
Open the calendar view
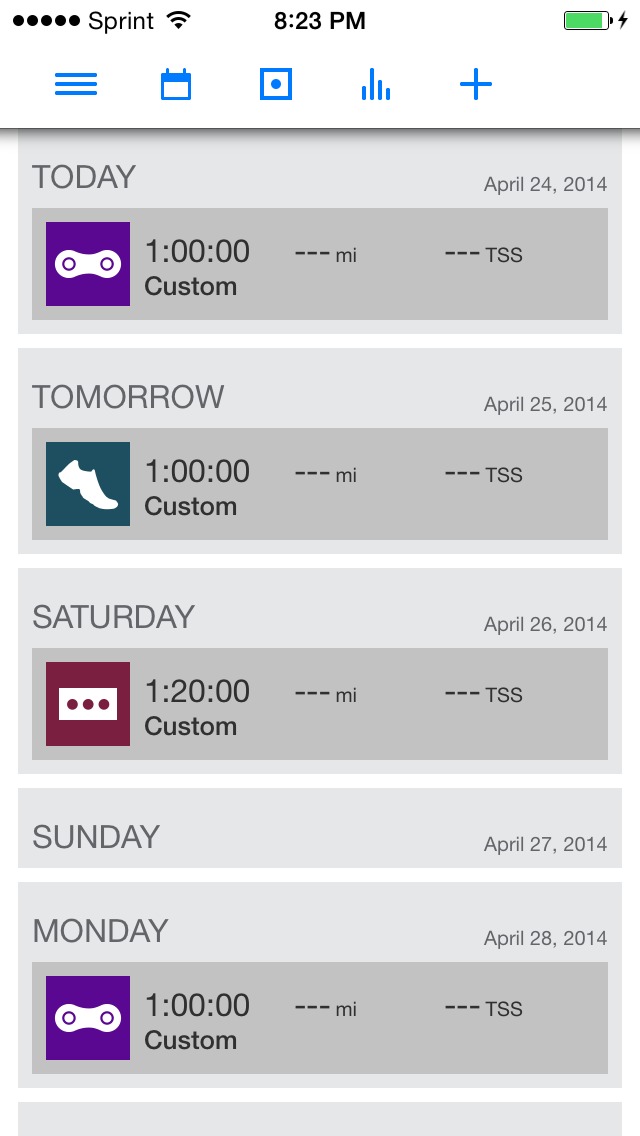[176, 85]
